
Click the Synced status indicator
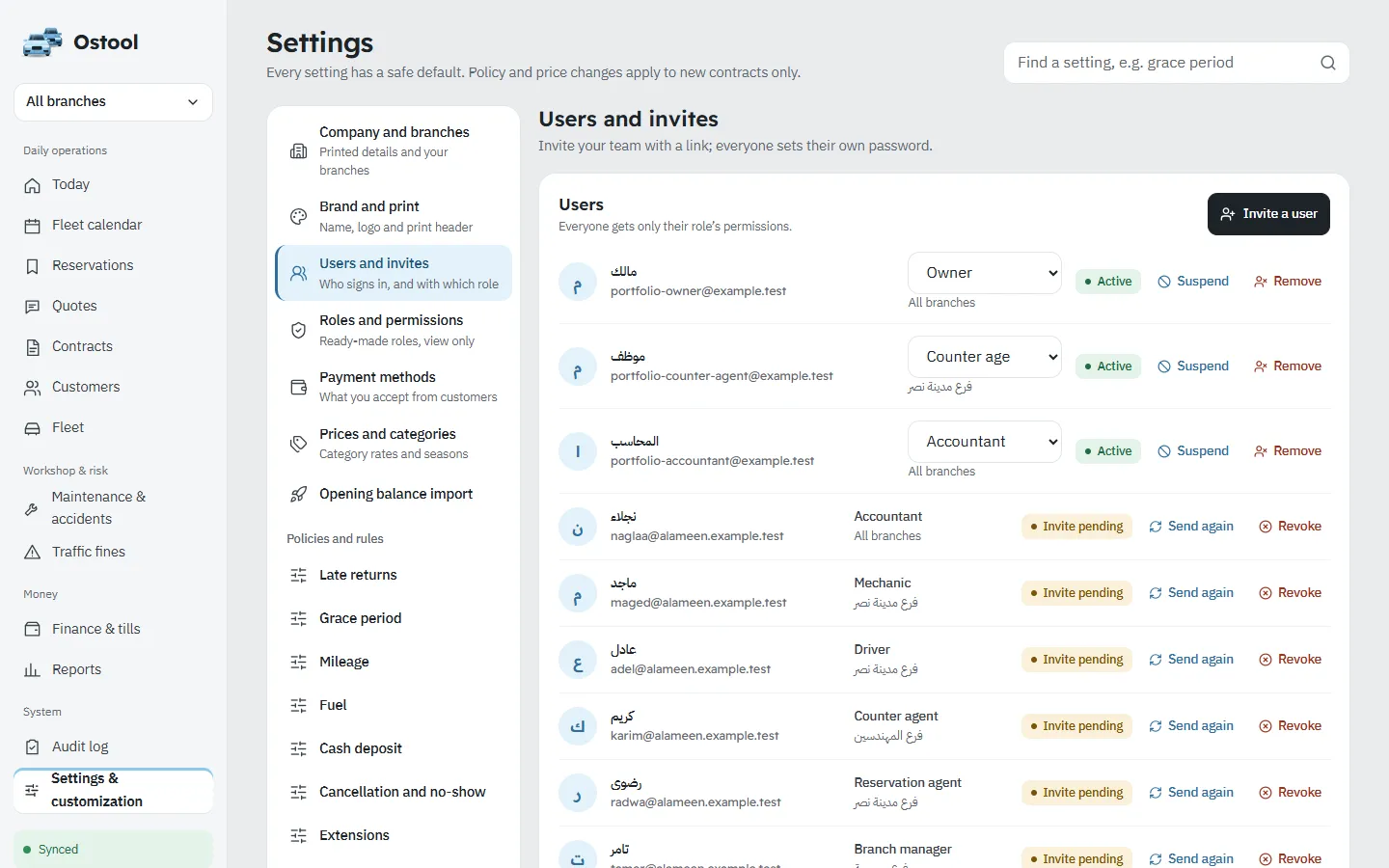[x=113, y=850]
